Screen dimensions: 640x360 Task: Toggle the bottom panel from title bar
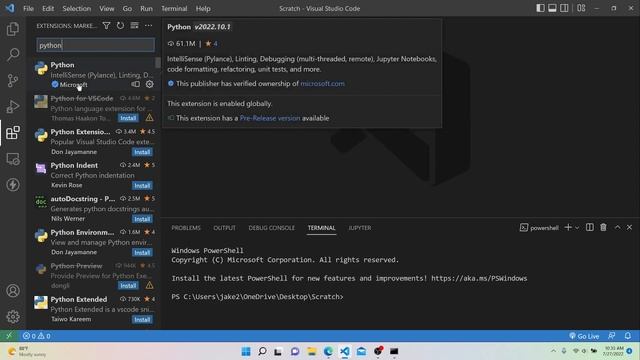click(x=552, y=8)
